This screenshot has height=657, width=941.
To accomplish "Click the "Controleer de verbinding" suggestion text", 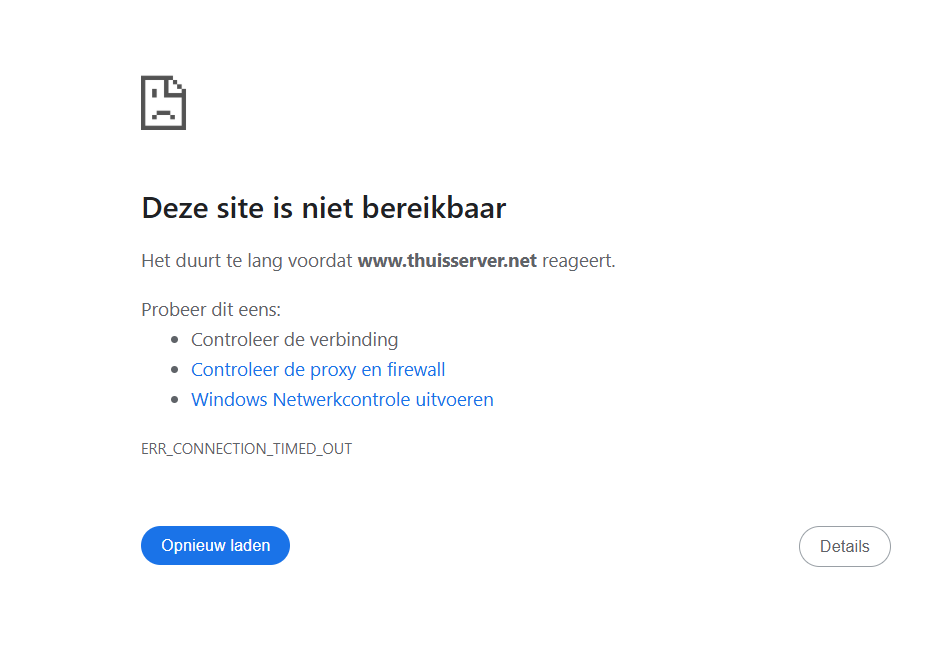I will (295, 340).
